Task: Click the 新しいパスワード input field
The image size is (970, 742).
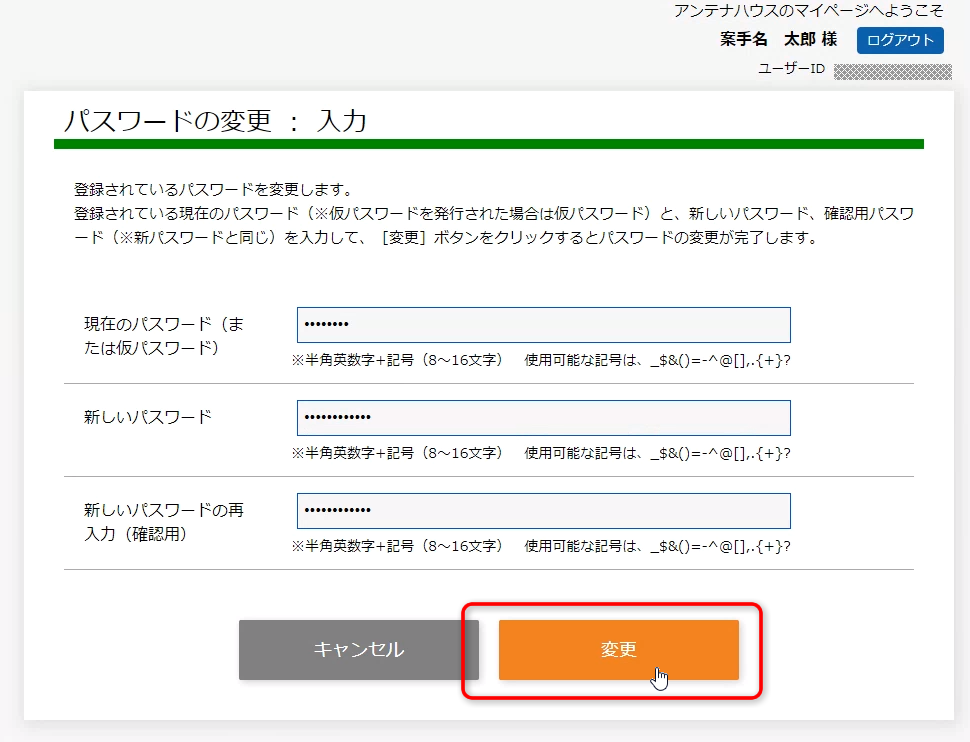Action: (543, 418)
